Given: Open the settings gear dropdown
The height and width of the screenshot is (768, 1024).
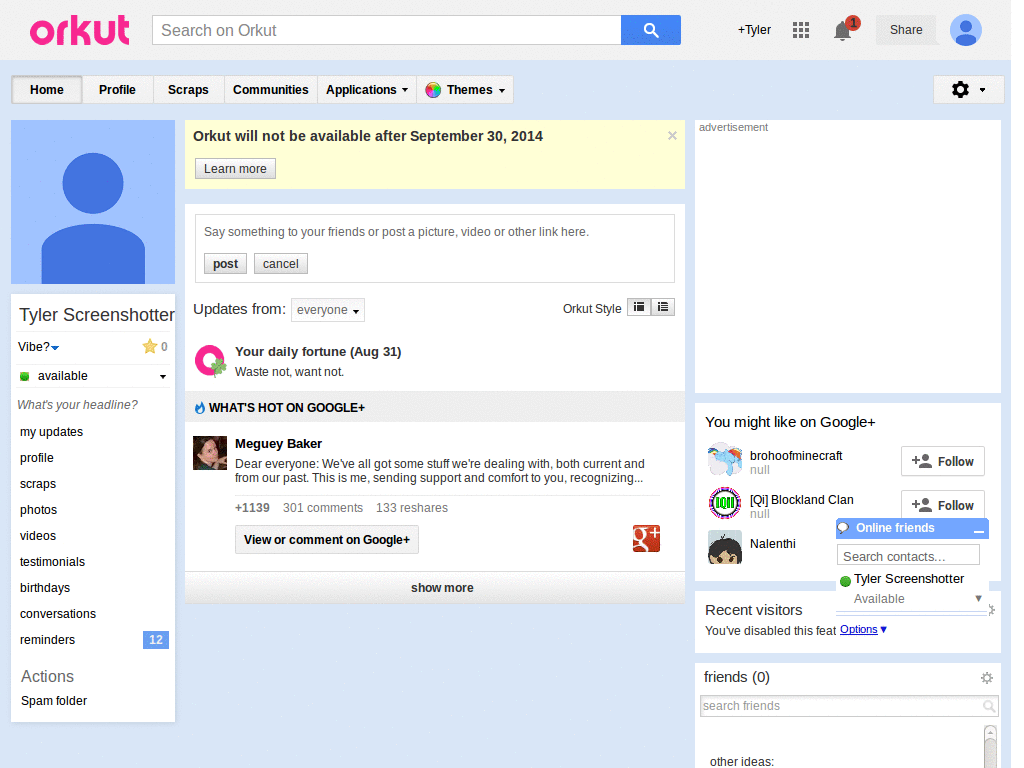Looking at the screenshot, I should (x=968, y=89).
